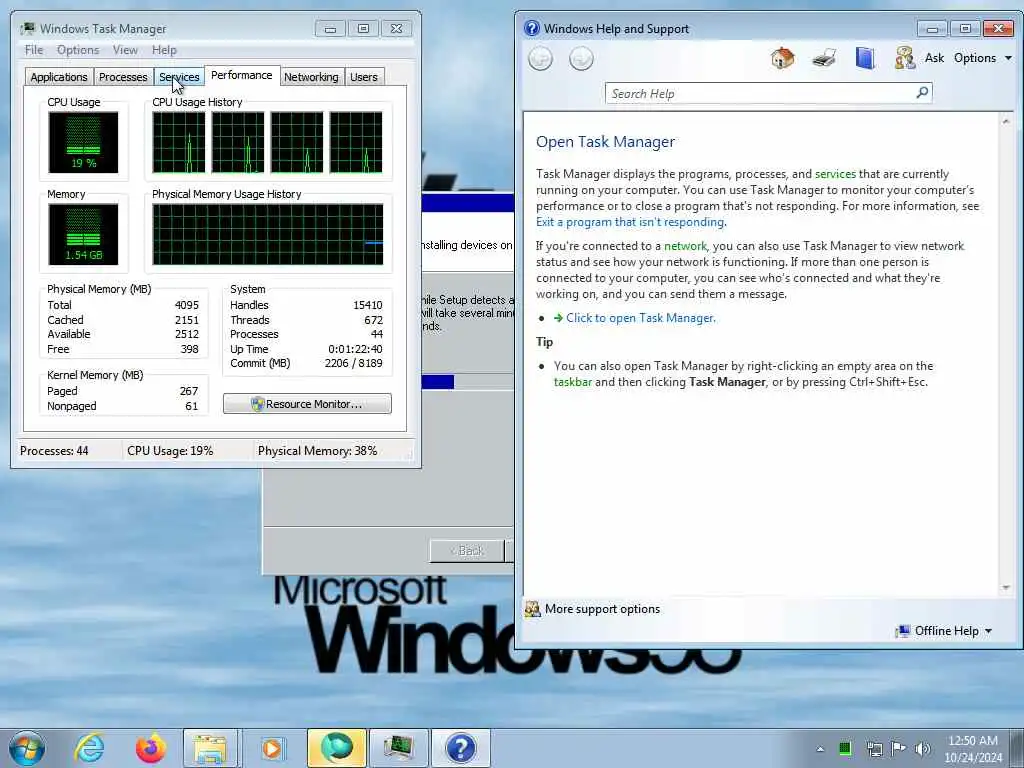Open 'Exit a program that isn't responding' link
The image size is (1024, 768).
click(630, 222)
